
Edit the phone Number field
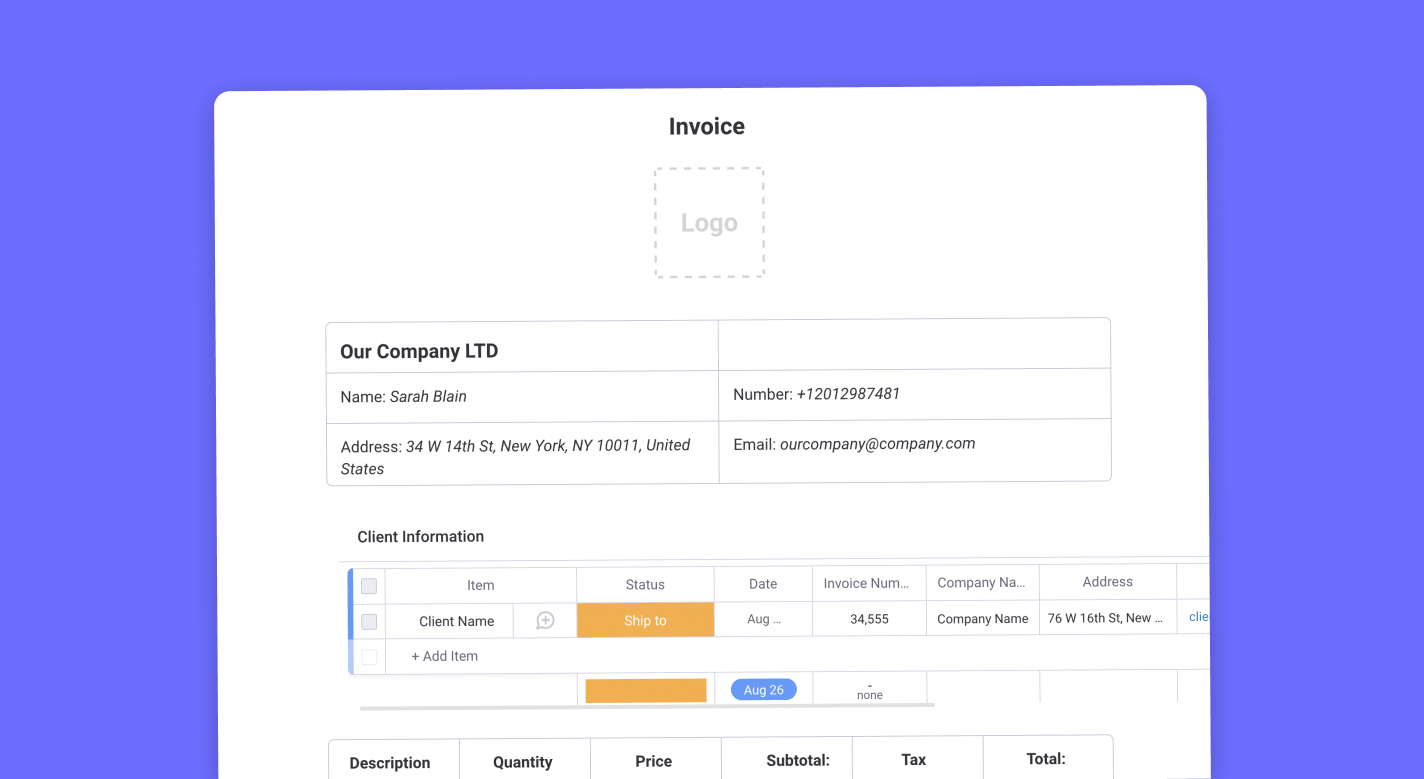(847, 394)
